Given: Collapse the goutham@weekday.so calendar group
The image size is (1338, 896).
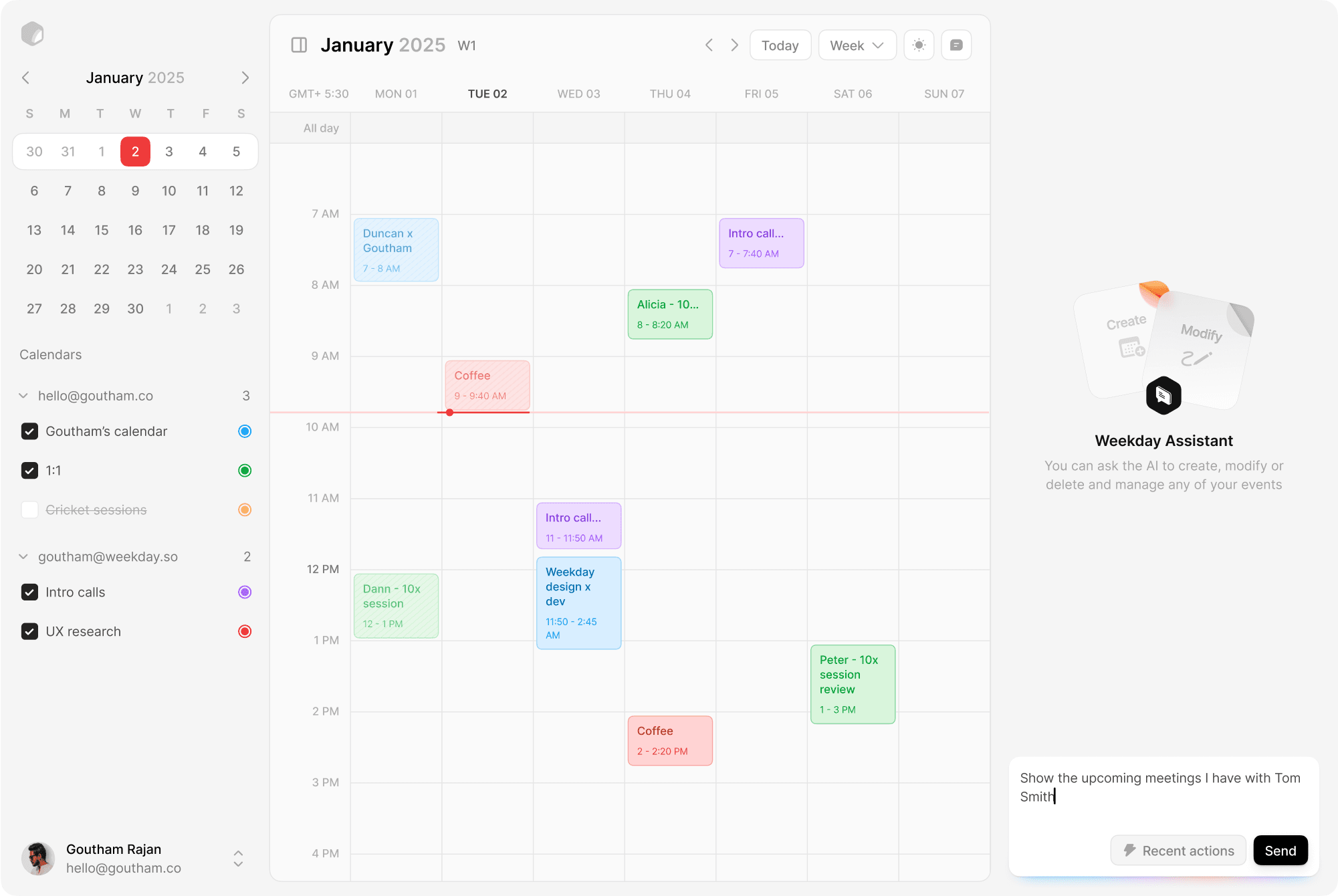Looking at the screenshot, I should pos(23,557).
